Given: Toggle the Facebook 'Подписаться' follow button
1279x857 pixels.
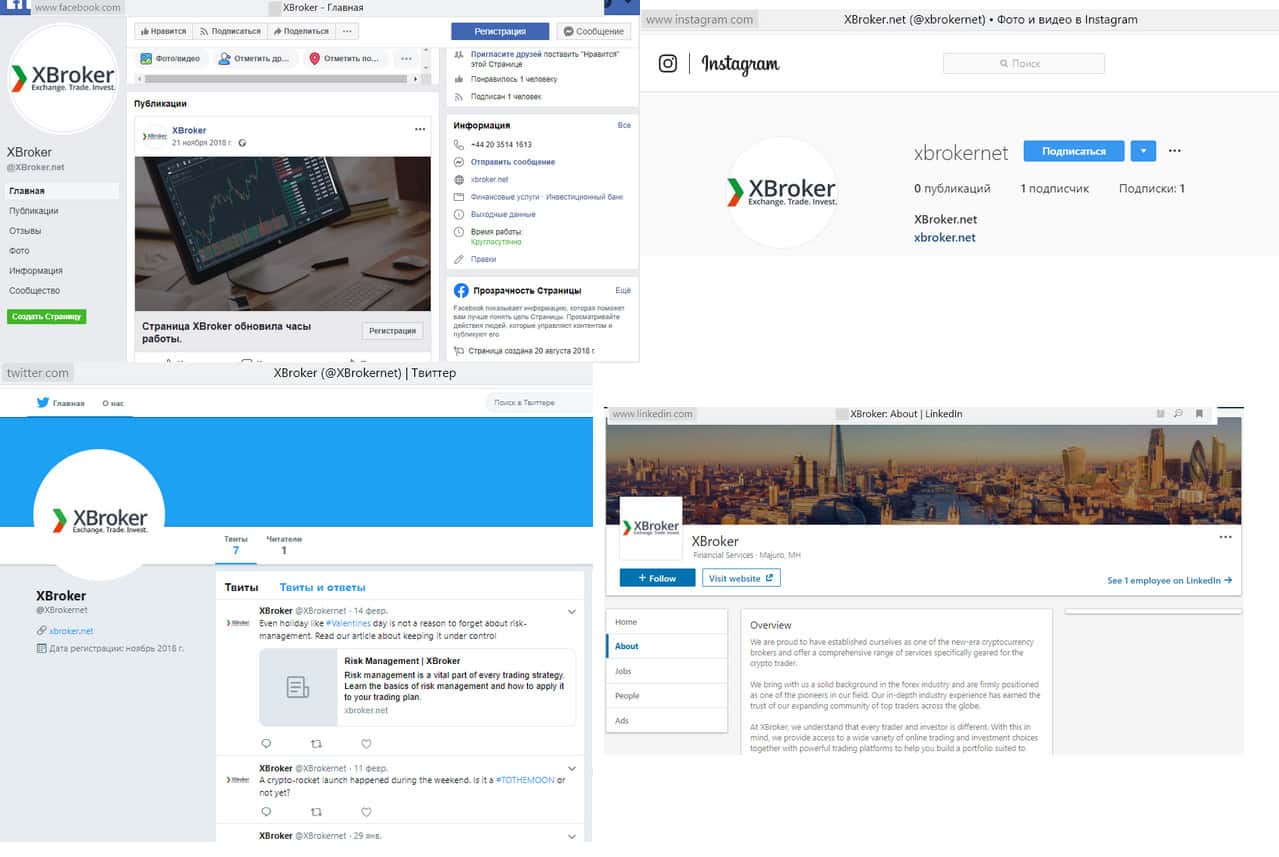Looking at the screenshot, I should click(x=229, y=31).
